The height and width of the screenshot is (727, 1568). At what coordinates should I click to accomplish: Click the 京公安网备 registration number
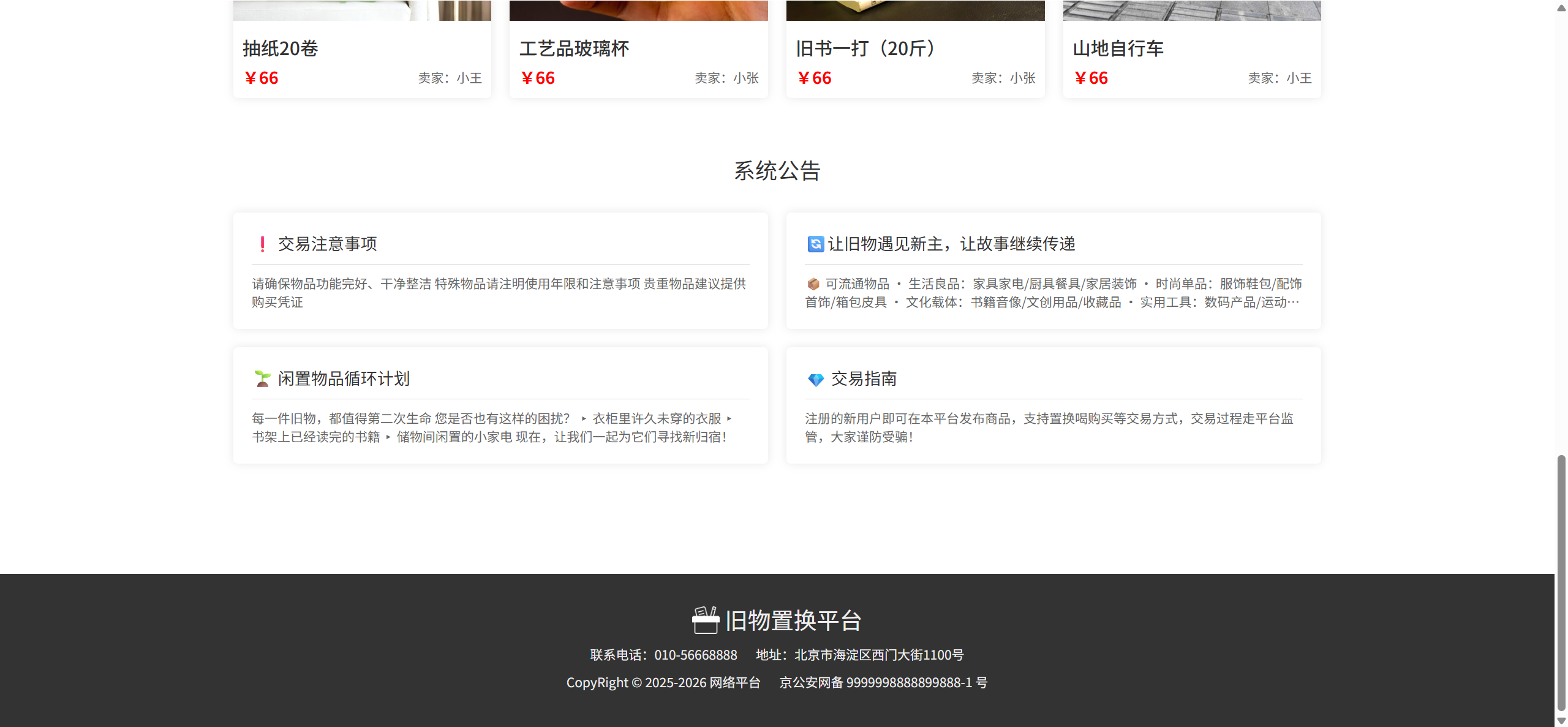(x=883, y=682)
